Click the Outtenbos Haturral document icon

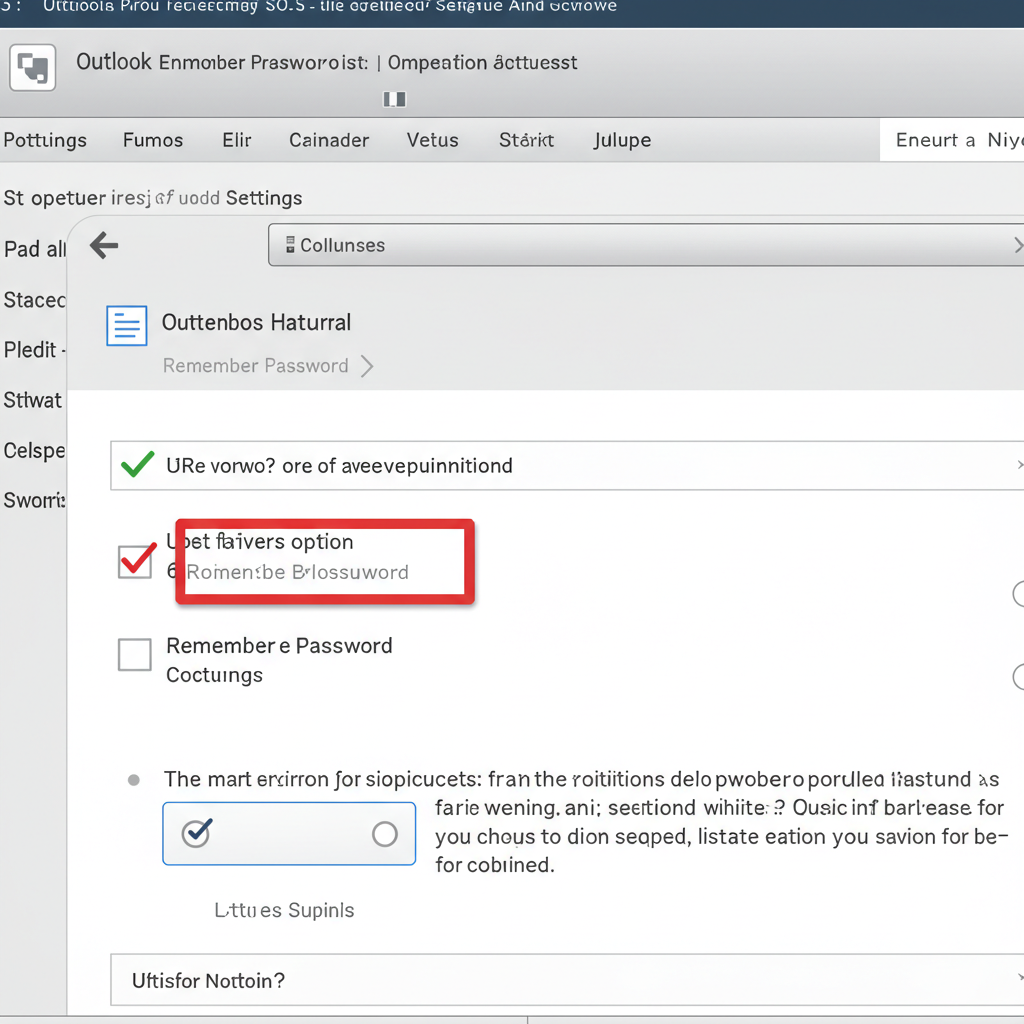pyautogui.click(x=127, y=325)
